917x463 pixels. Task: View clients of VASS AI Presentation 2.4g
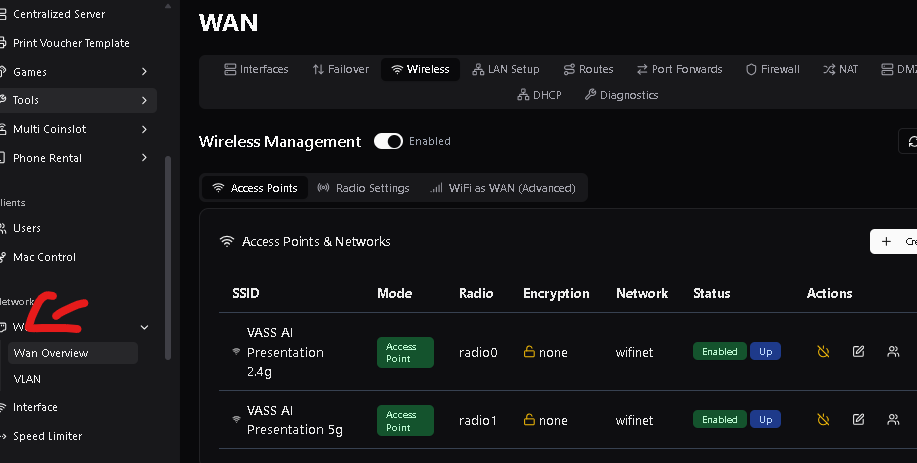click(x=893, y=351)
